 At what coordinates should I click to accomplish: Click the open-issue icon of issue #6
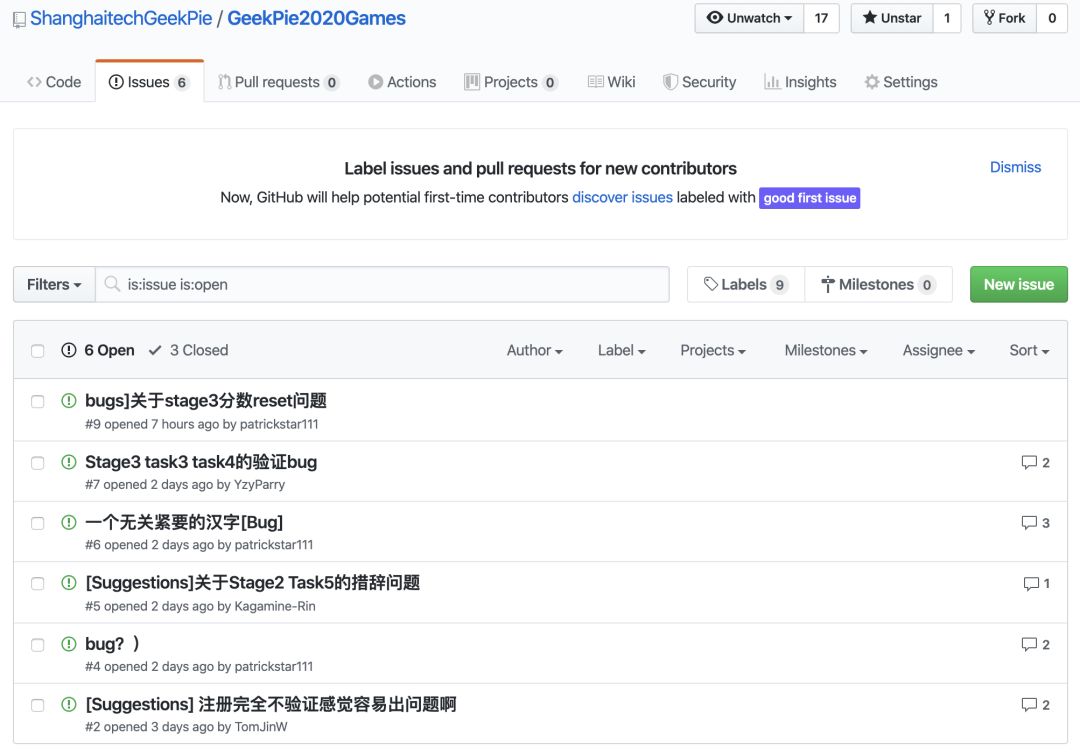[x=69, y=523]
